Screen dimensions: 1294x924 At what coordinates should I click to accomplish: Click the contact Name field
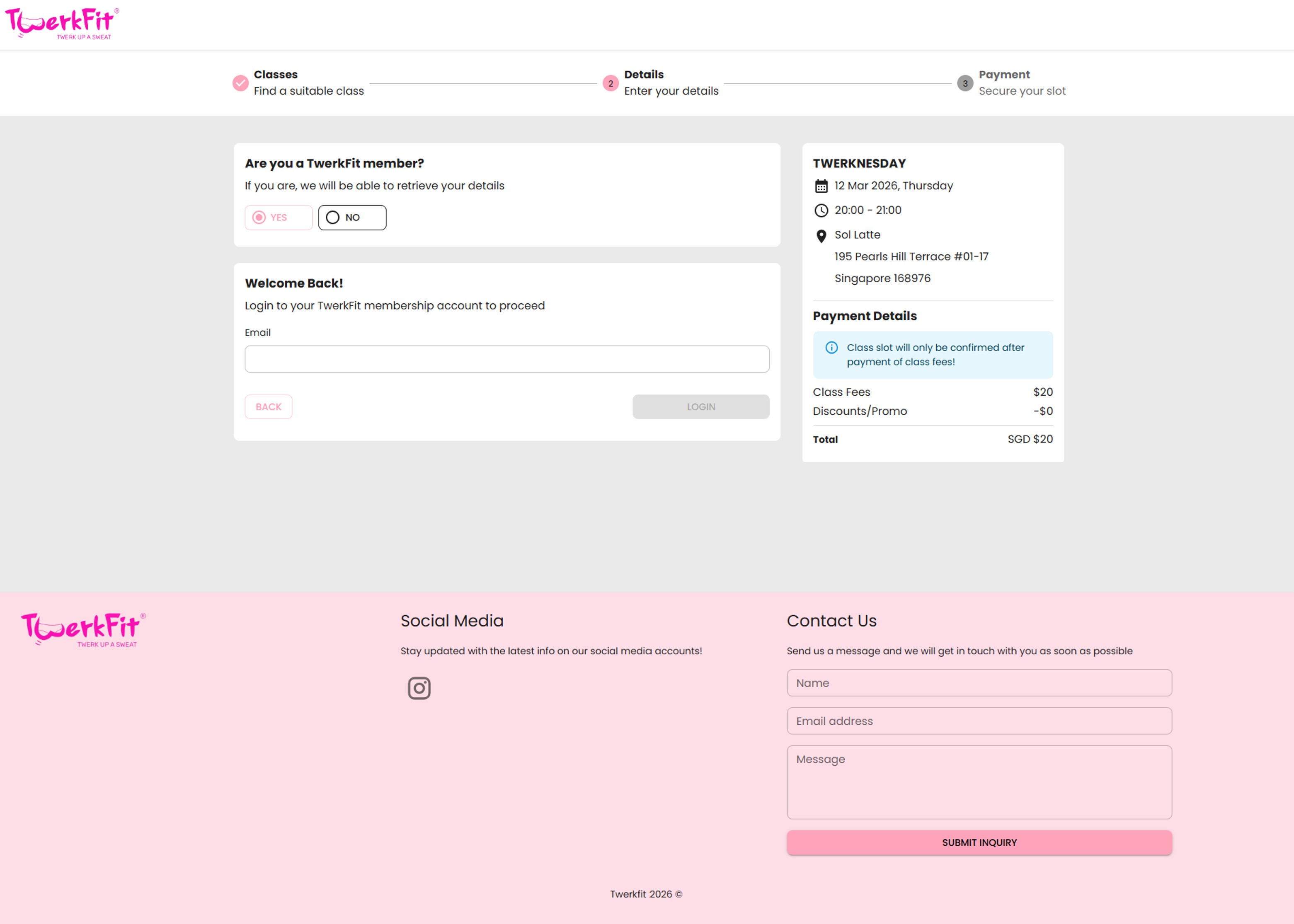[979, 683]
